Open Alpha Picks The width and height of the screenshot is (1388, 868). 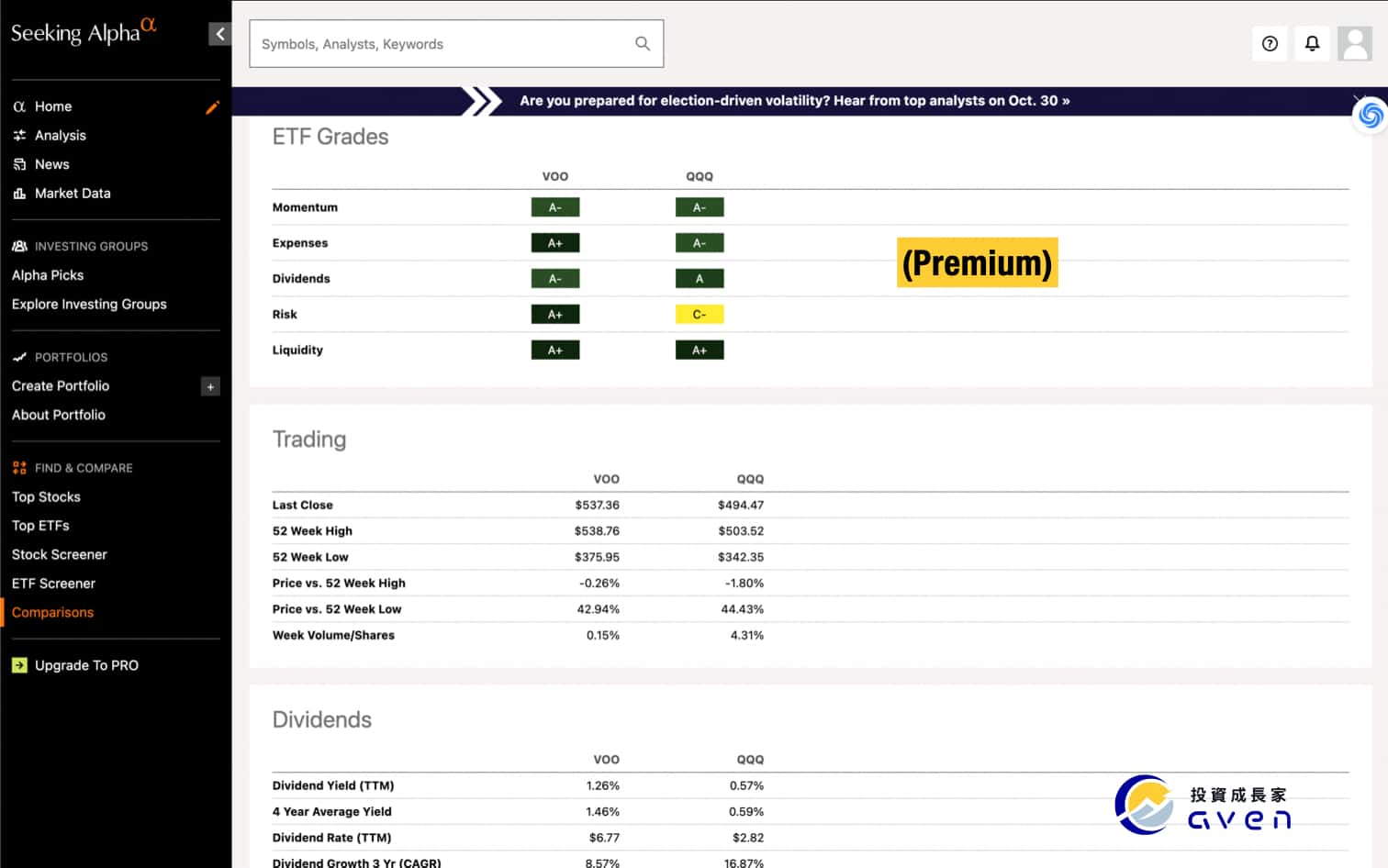coord(48,275)
